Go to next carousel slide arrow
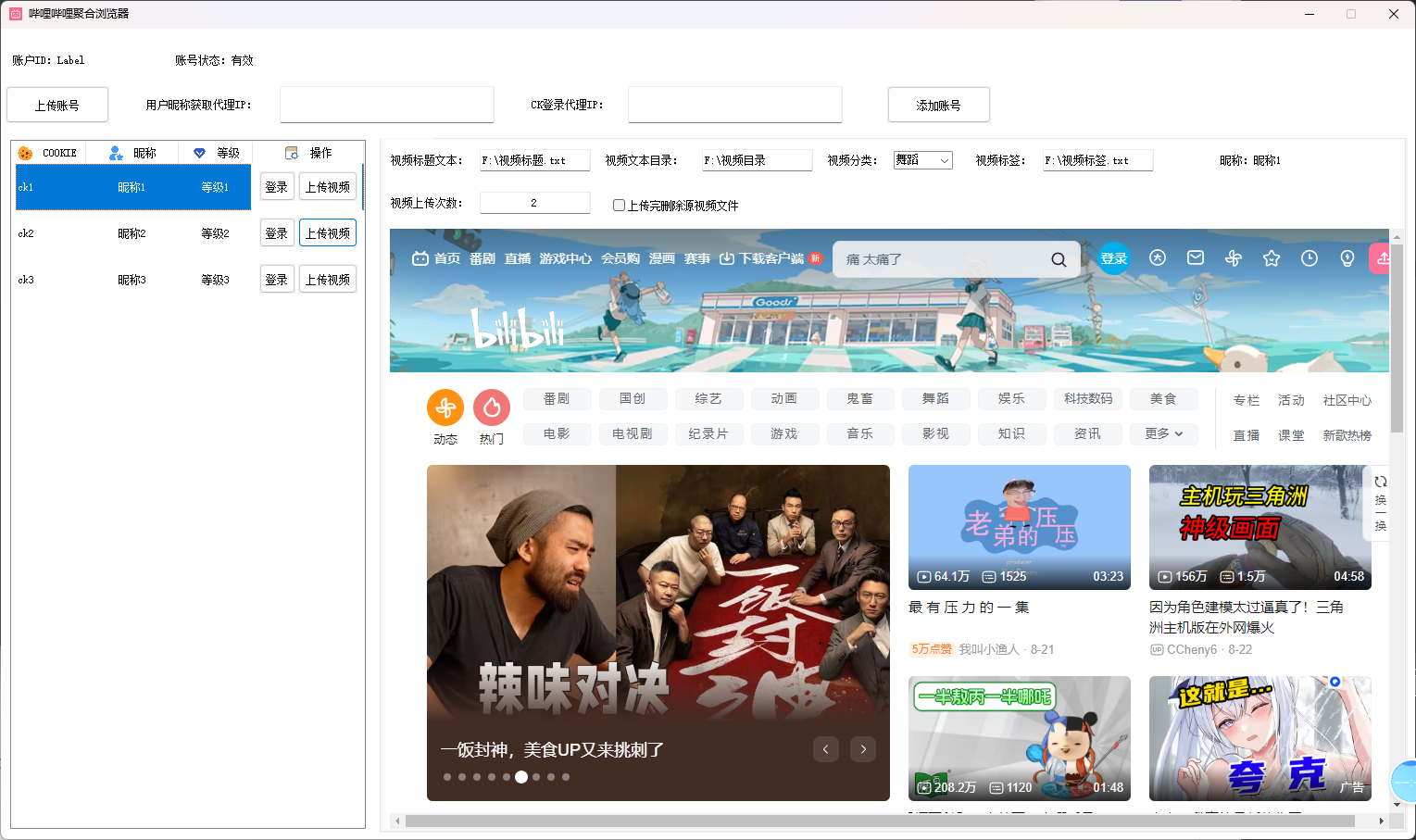The image size is (1416, 840). click(863, 749)
